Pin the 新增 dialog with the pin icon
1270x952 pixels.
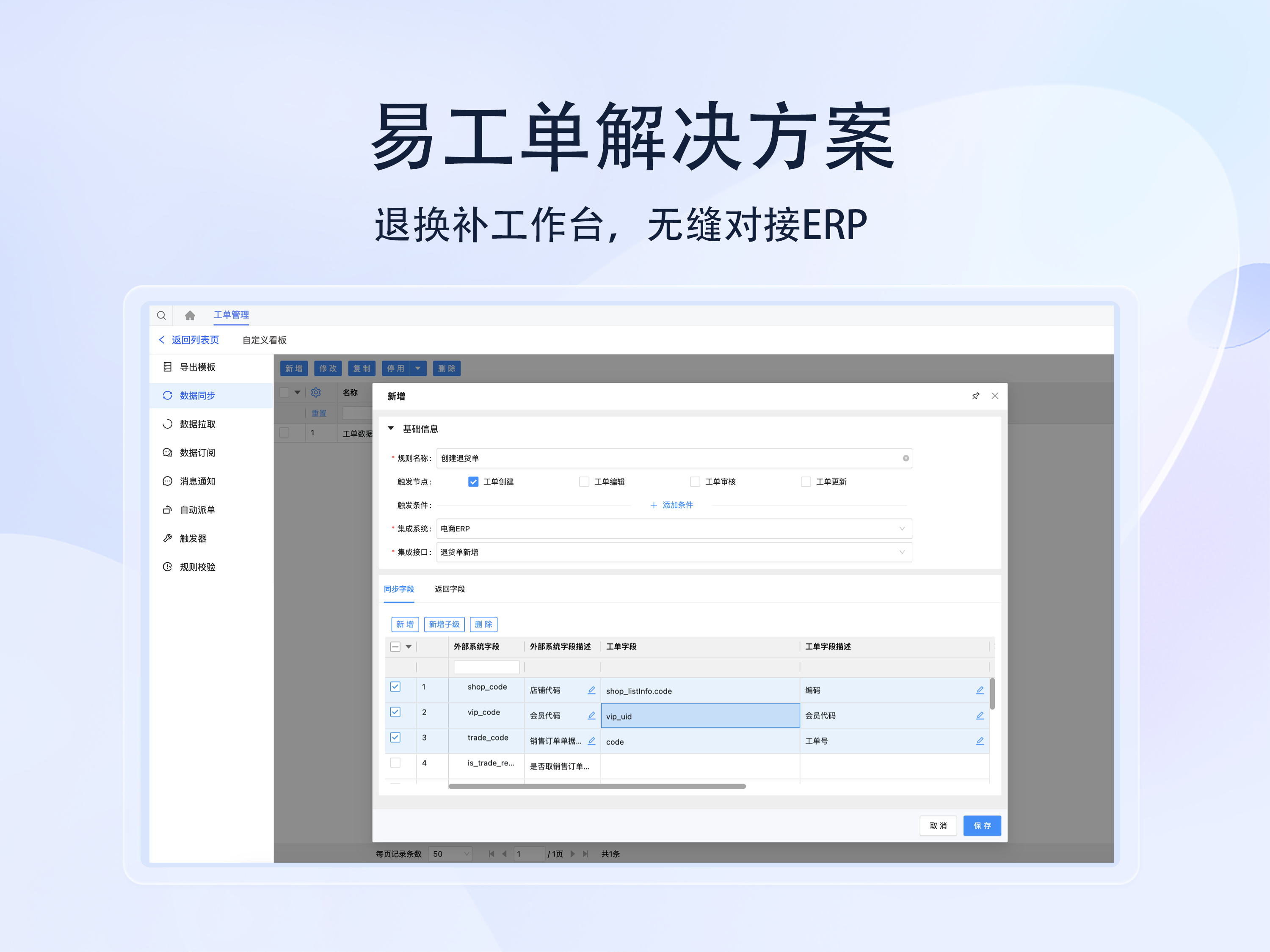(975, 395)
